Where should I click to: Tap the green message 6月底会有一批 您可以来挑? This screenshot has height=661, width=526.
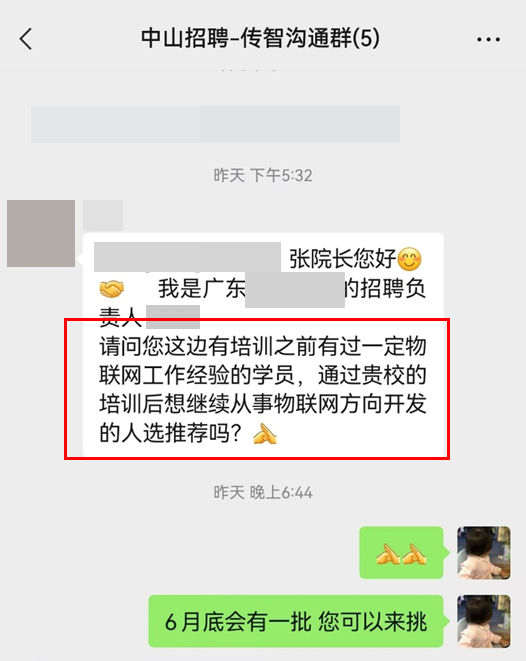click(296, 621)
